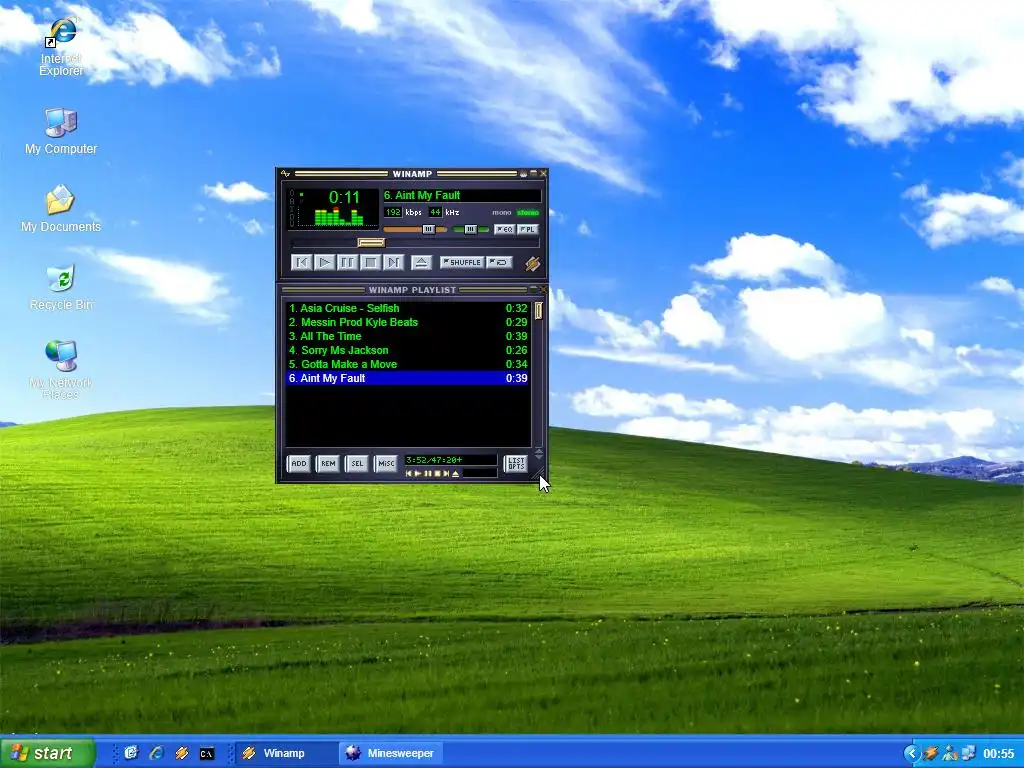Open the playlist ADD menu button
This screenshot has width=1024, height=768.
coord(299,464)
